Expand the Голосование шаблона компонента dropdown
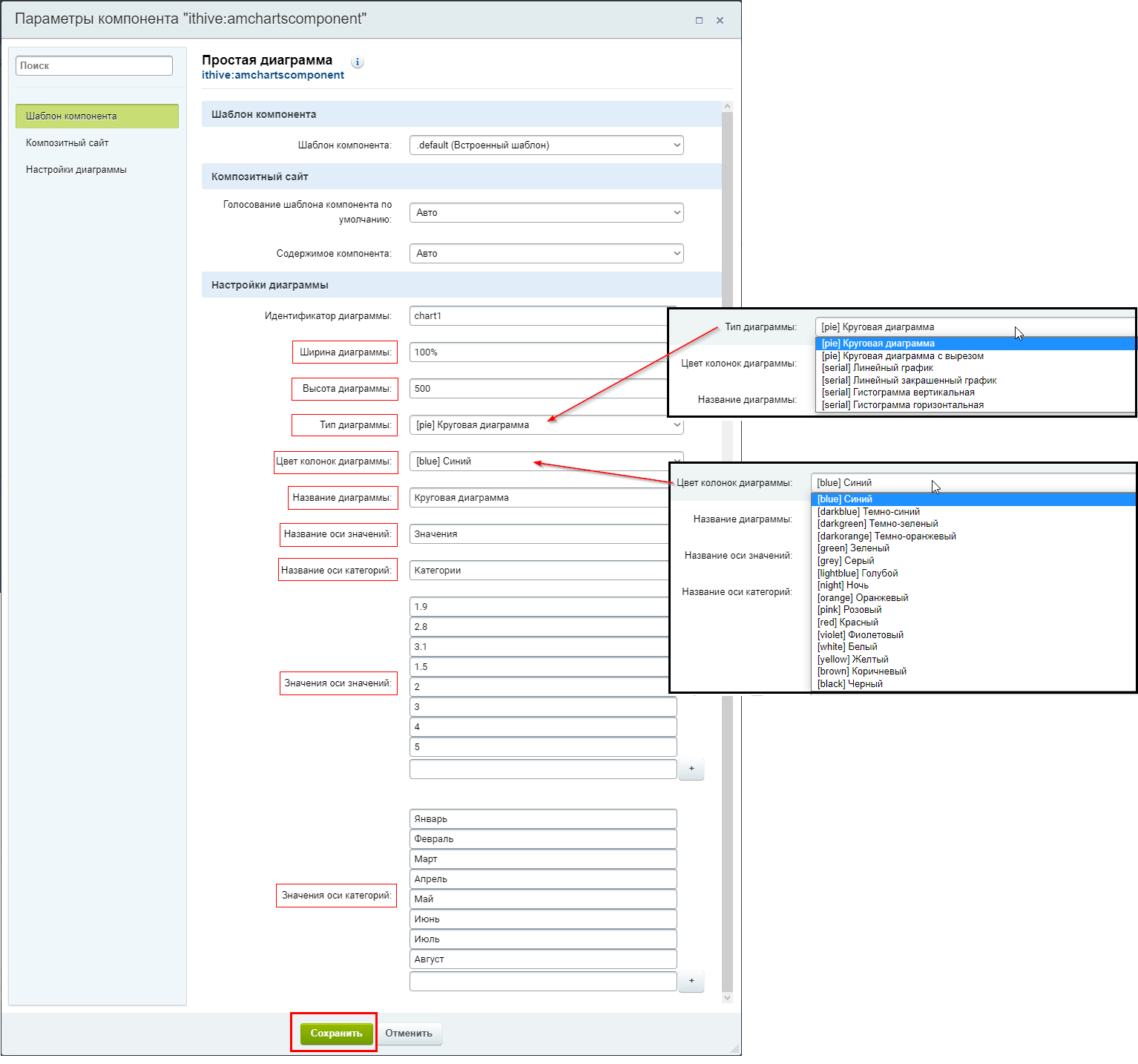The width and height of the screenshot is (1138, 1064). tap(546, 213)
